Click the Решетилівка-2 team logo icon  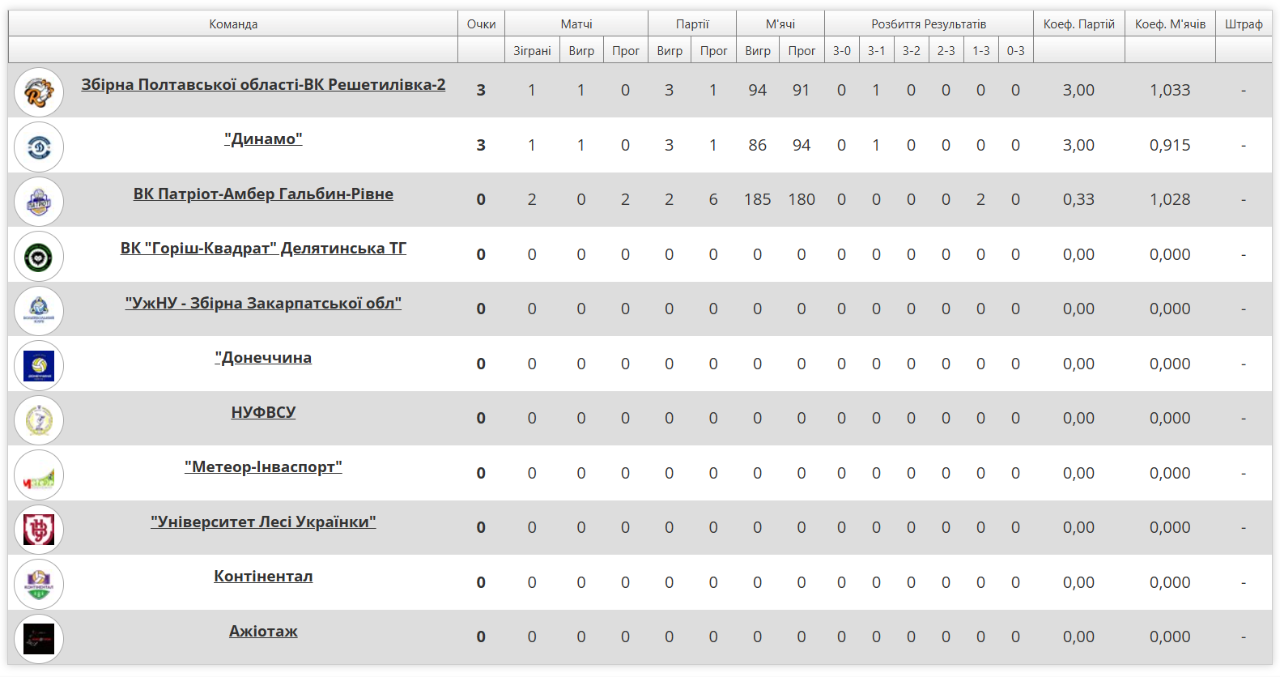click(39, 91)
